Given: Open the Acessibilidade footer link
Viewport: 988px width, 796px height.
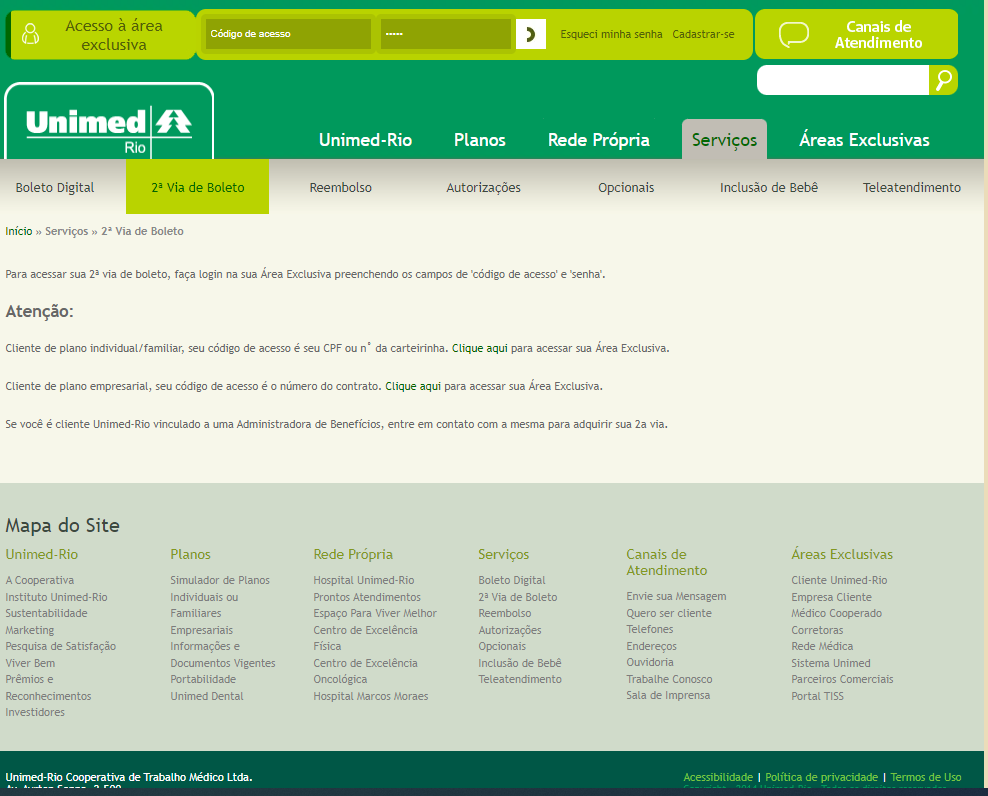Looking at the screenshot, I should pyautogui.click(x=718, y=777).
